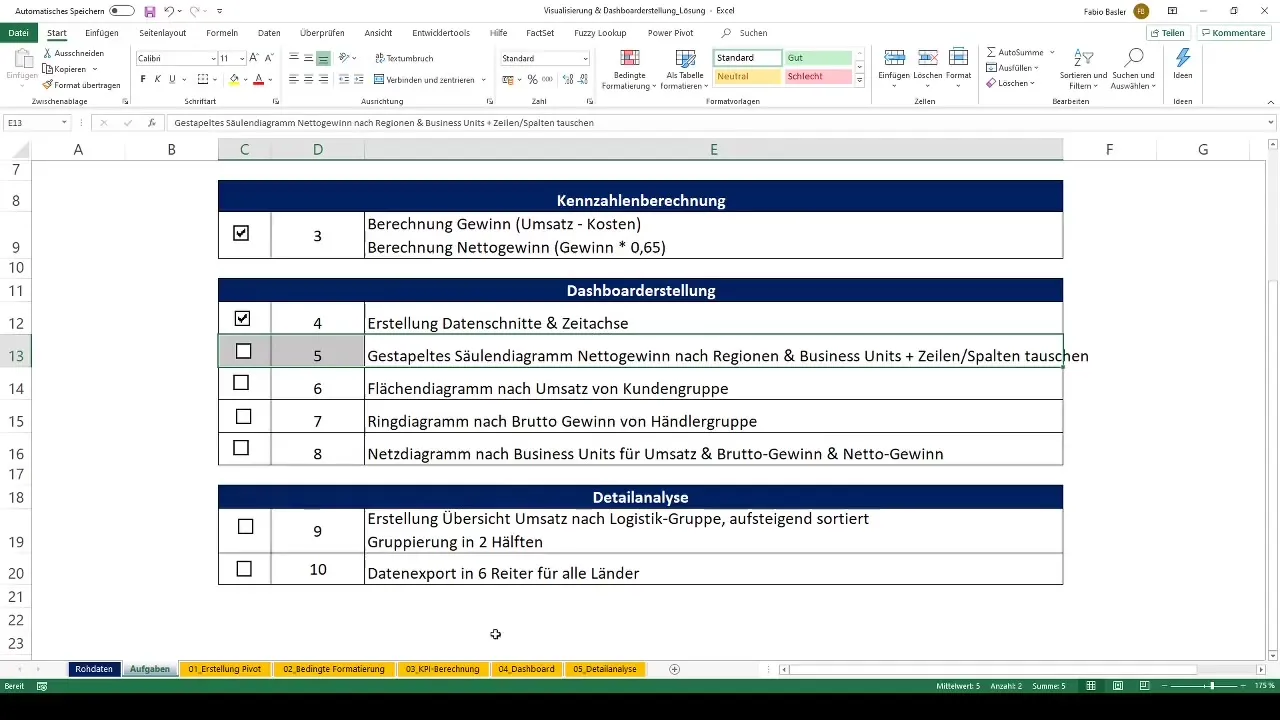Open the Entwicklertools ribbon tab
Screen dimensions: 1280x720
440,33
